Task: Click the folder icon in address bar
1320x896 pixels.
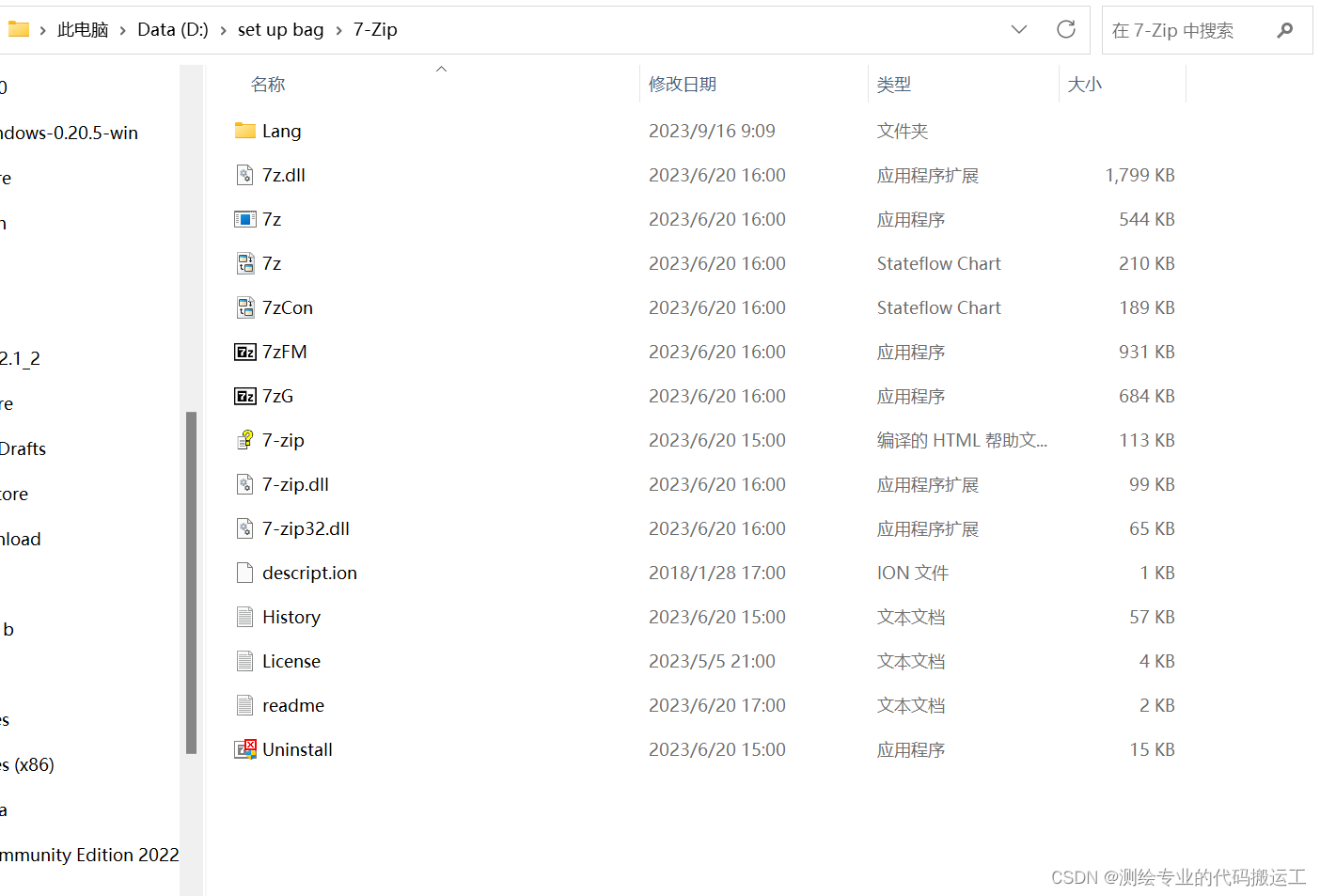Action: (19, 29)
